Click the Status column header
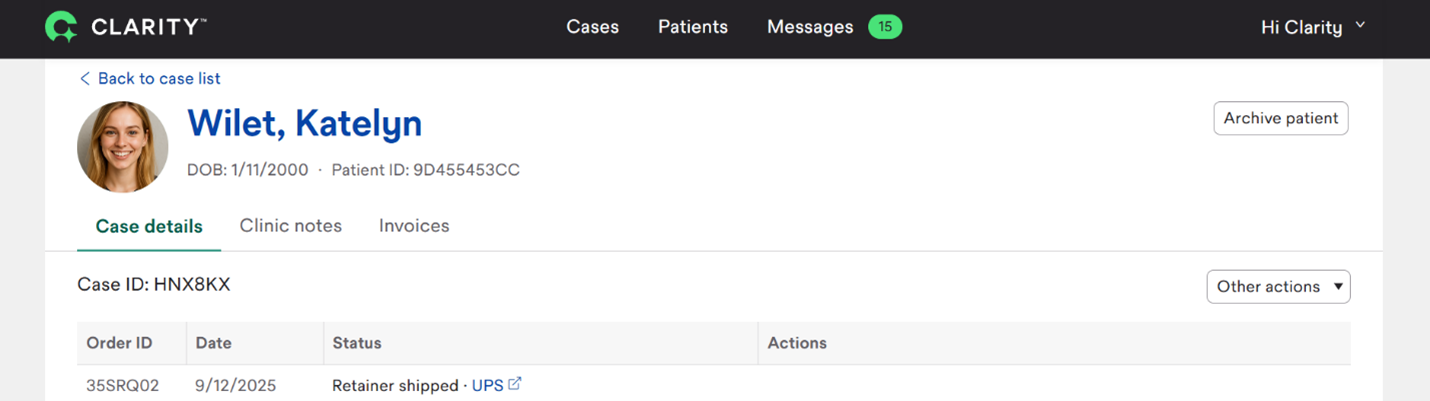This screenshot has height=401, width=1430. (357, 343)
